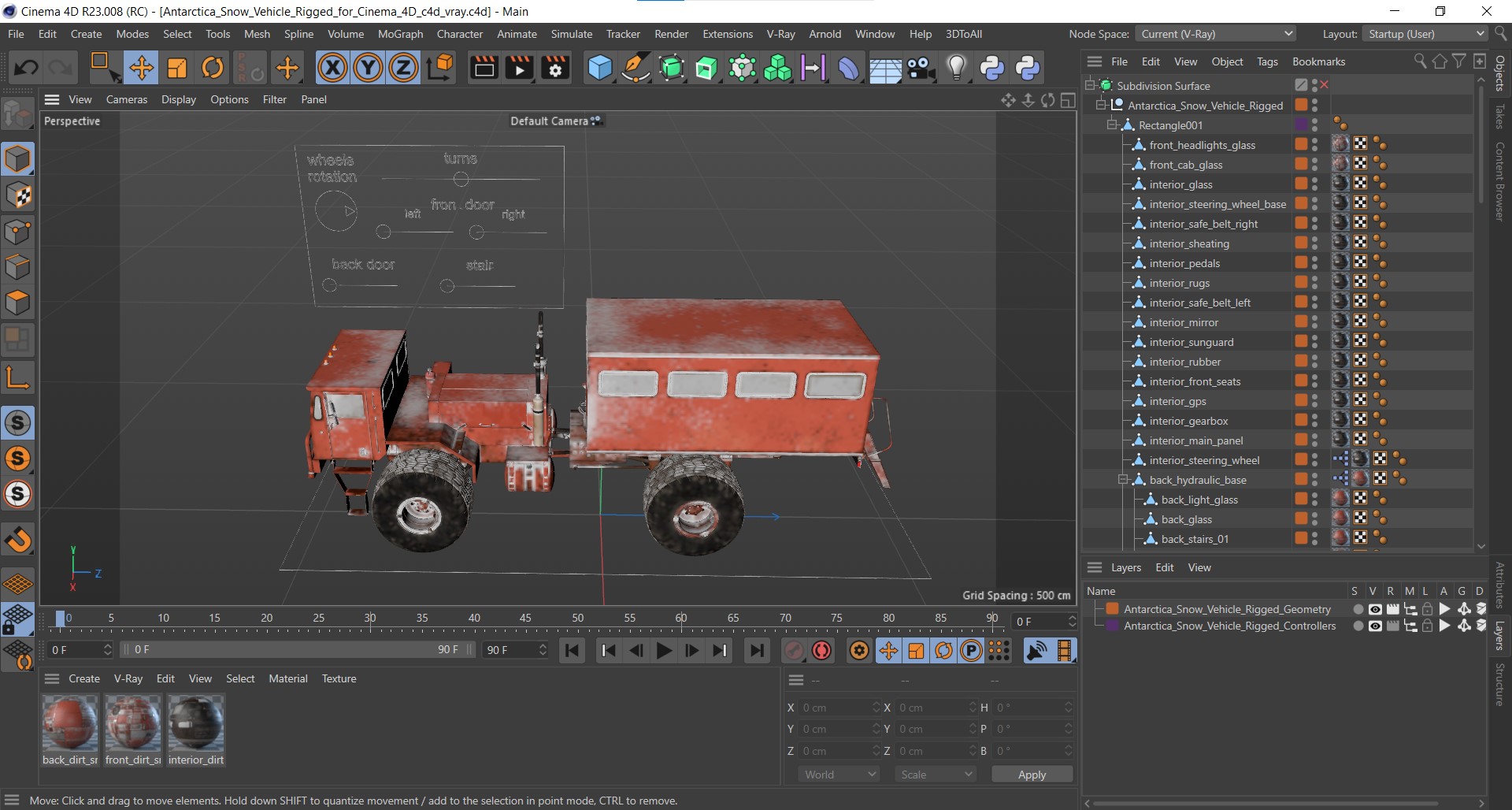Toggle Z axis lock

click(403, 68)
